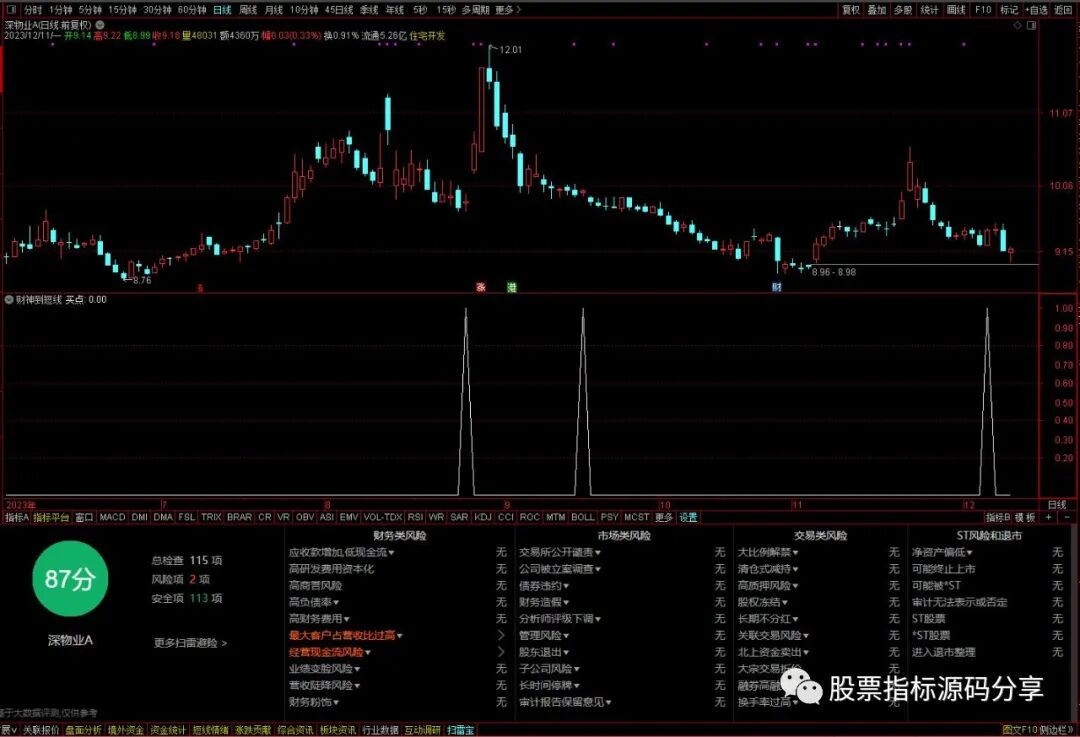This screenshot has width=1080, height=737.
Task: Select the MCST indicator
Action: coord(636,517)
